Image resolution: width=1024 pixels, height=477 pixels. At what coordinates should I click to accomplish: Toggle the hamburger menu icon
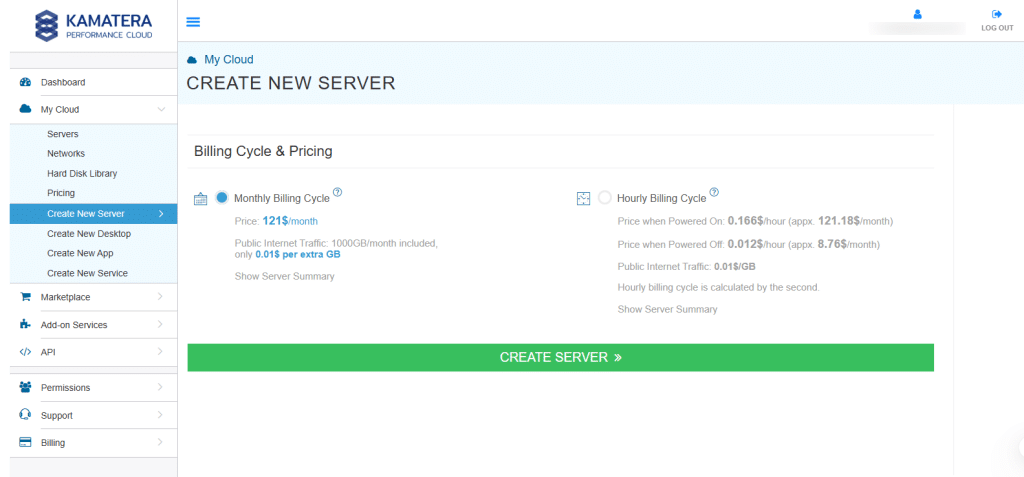[193, 22]
